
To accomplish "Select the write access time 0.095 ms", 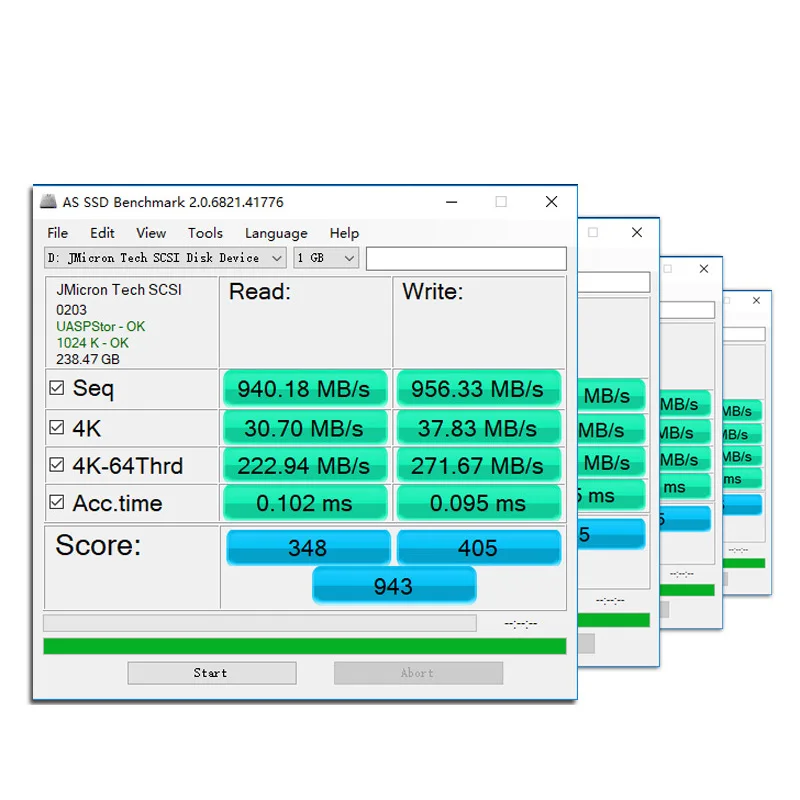I will click(479, 503).
